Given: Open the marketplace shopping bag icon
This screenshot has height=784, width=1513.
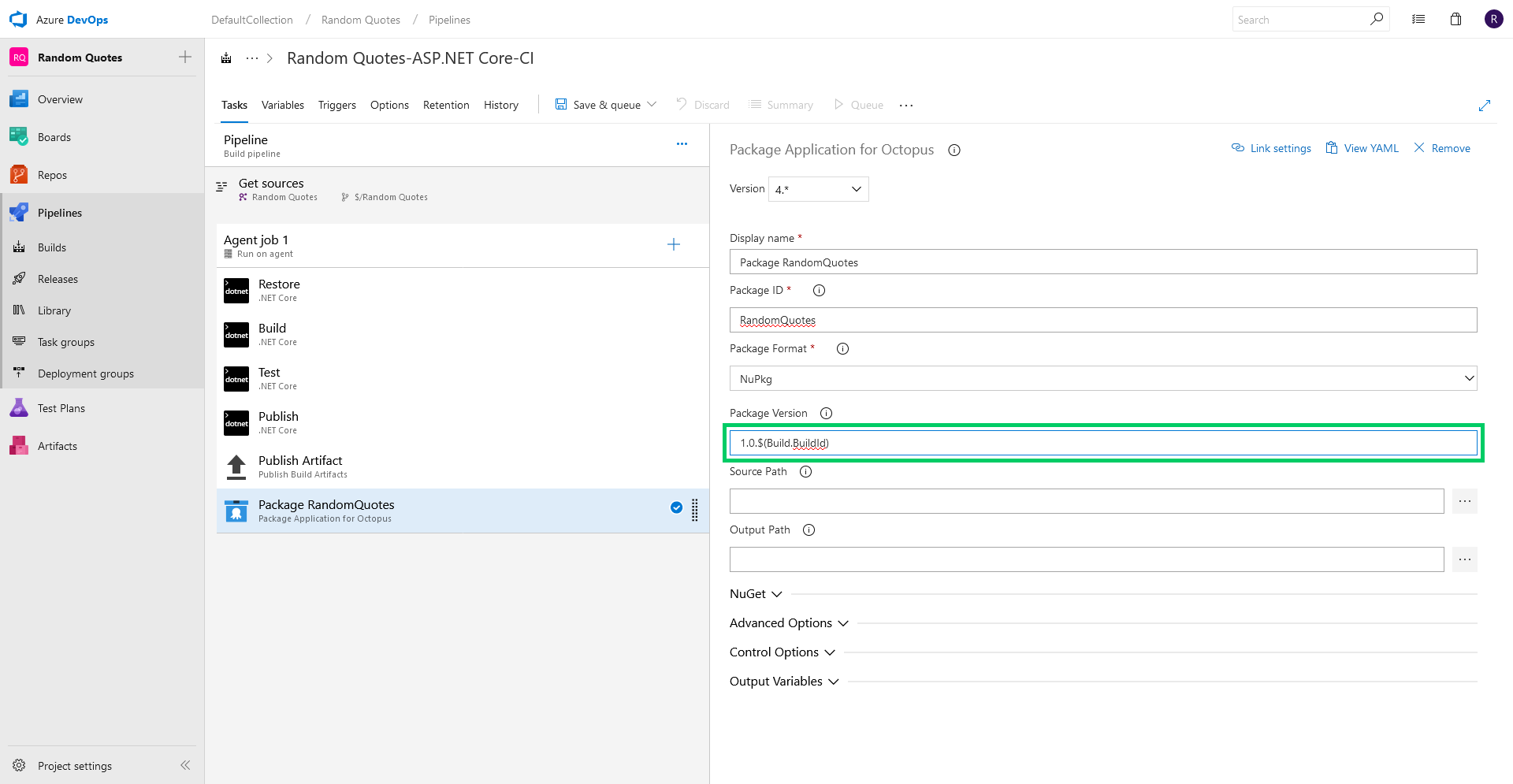Looking at the screenshot, I should [x=1455, y=19].
